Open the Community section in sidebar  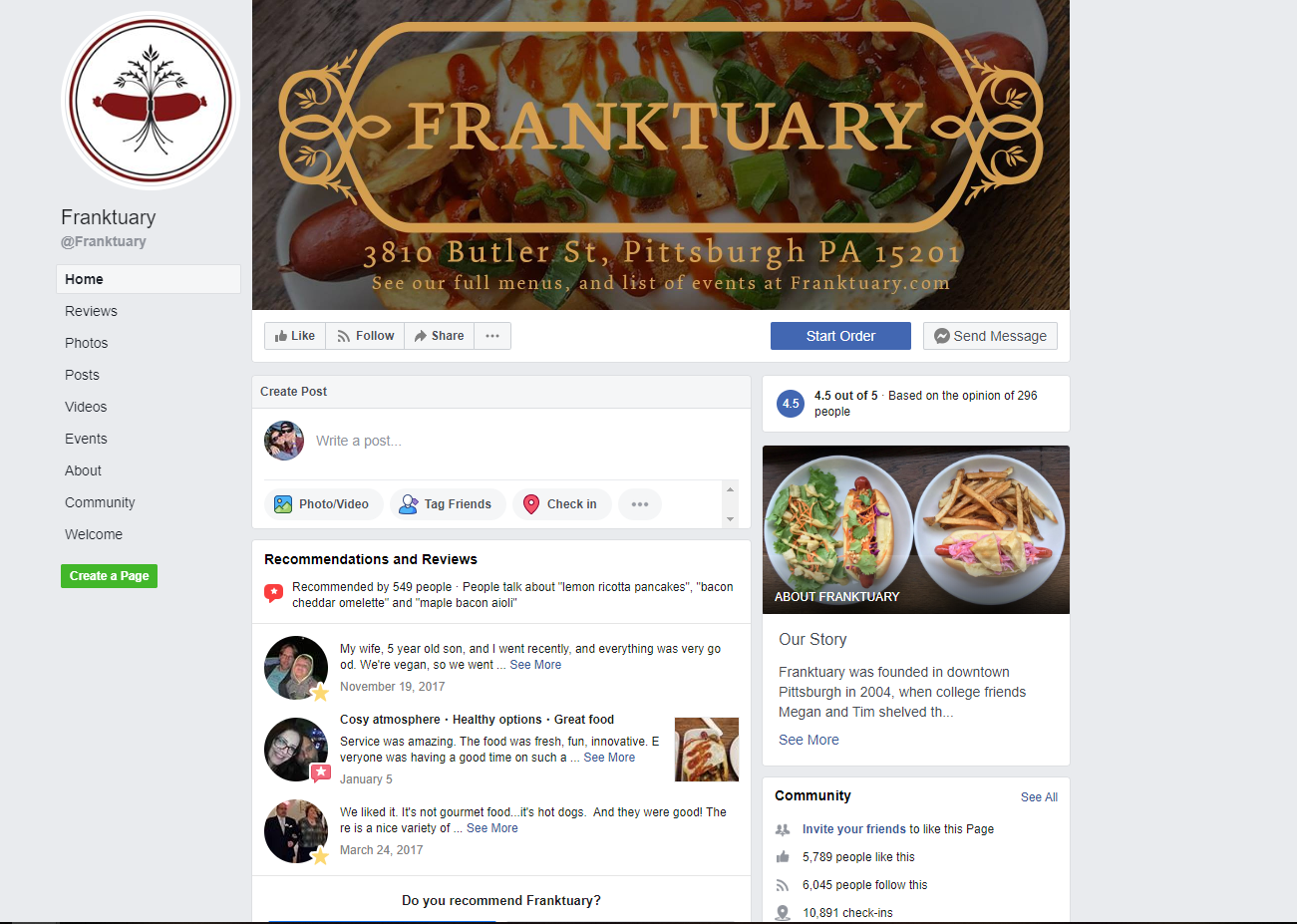(x=100, y=502)
